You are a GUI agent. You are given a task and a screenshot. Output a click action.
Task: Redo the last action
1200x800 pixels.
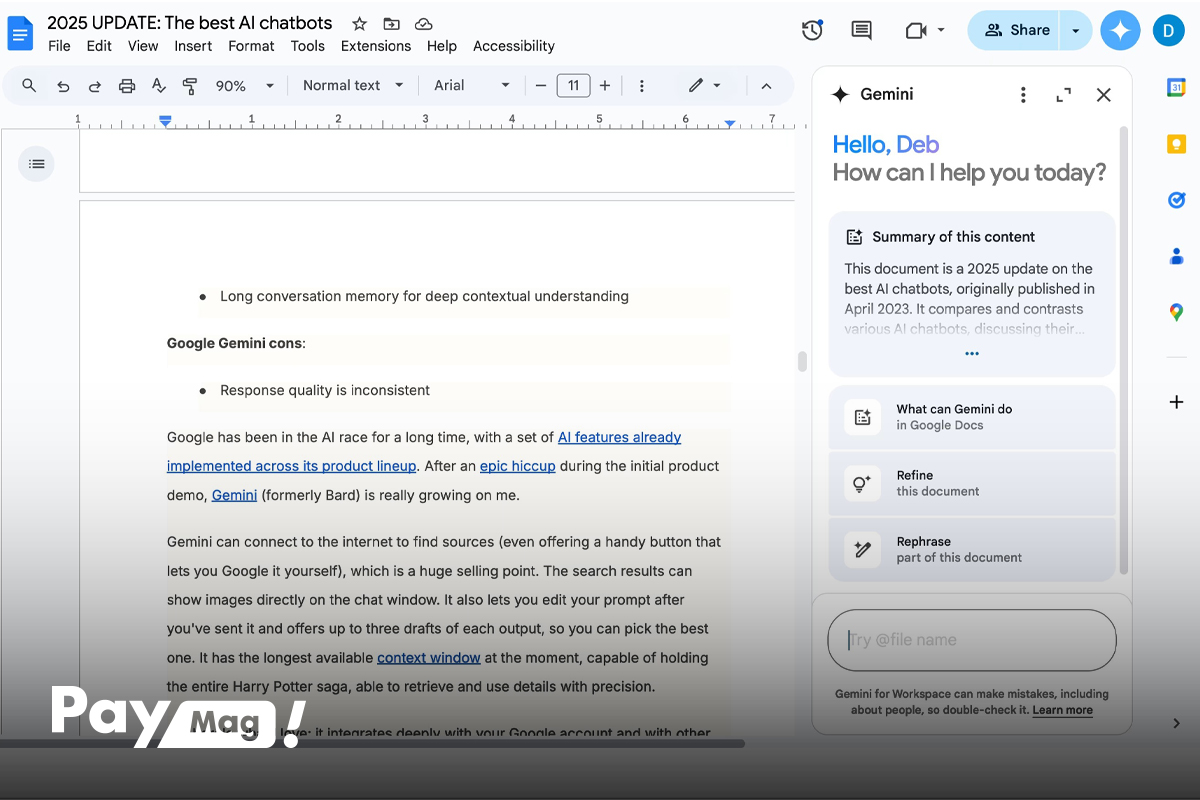[x=95, y=86]
